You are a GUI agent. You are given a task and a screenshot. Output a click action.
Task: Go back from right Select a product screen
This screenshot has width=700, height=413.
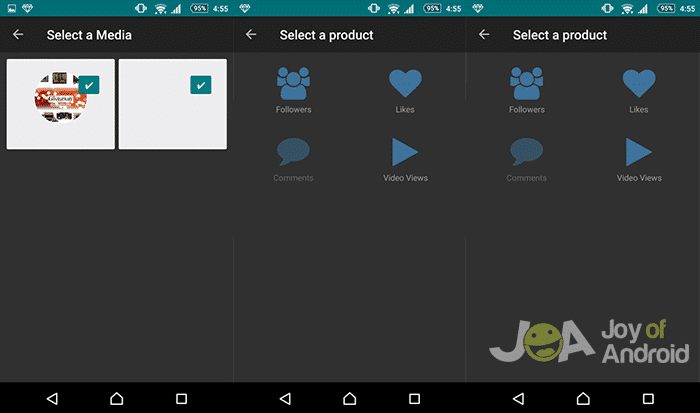[484, 34]
